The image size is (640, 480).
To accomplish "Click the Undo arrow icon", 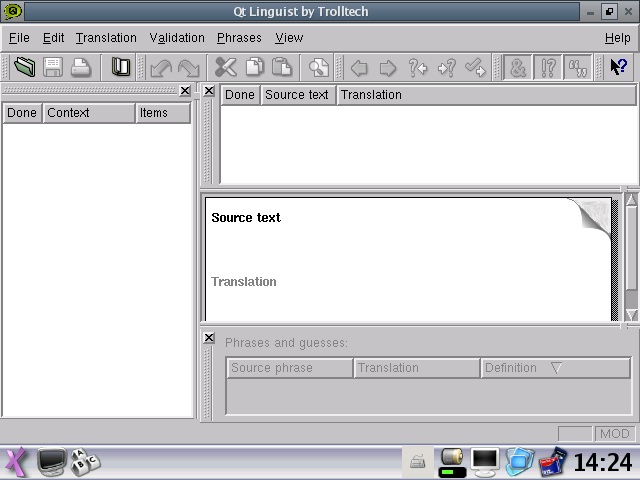I will (160, 68).
